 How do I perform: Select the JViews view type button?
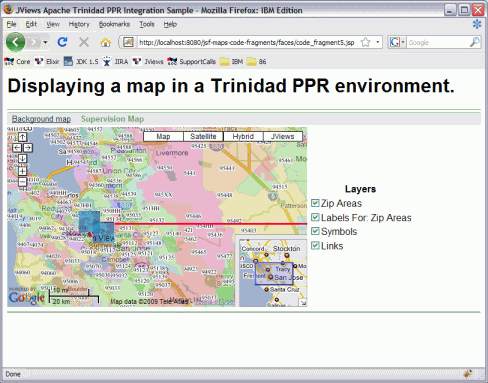click(x=283, y=136)
